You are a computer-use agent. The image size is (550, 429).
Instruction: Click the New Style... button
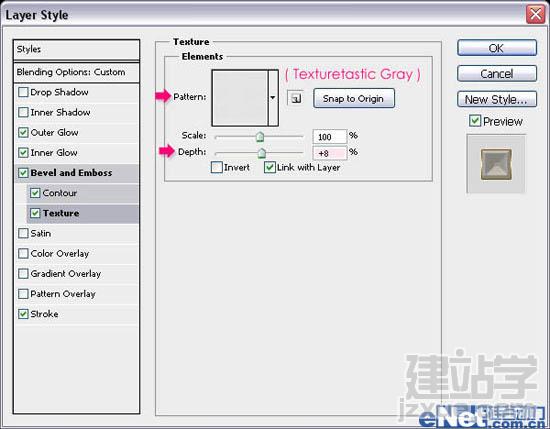[x=497, y=100]
